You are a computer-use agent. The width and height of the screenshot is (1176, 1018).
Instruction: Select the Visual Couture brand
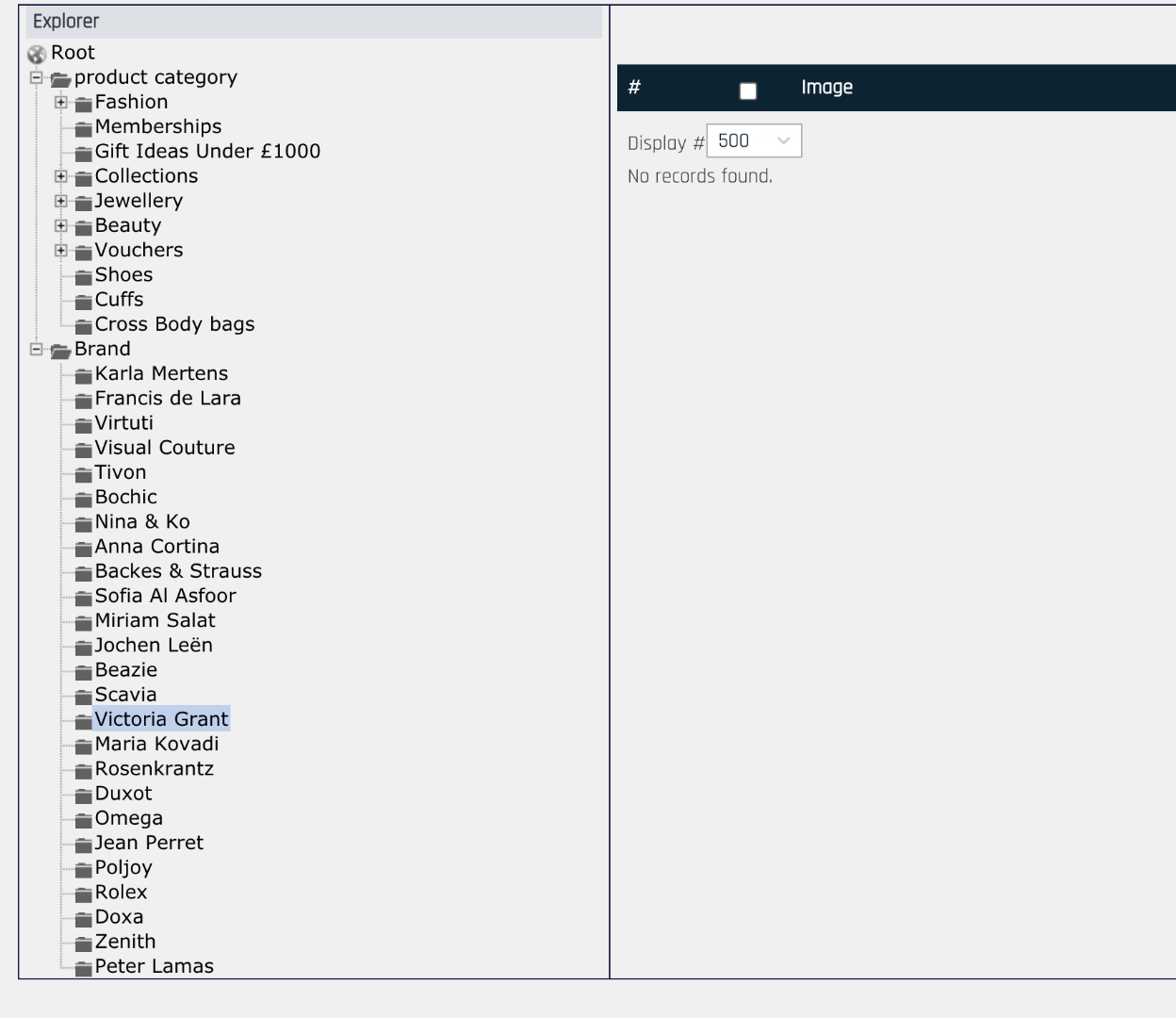(x=165, y=448)
